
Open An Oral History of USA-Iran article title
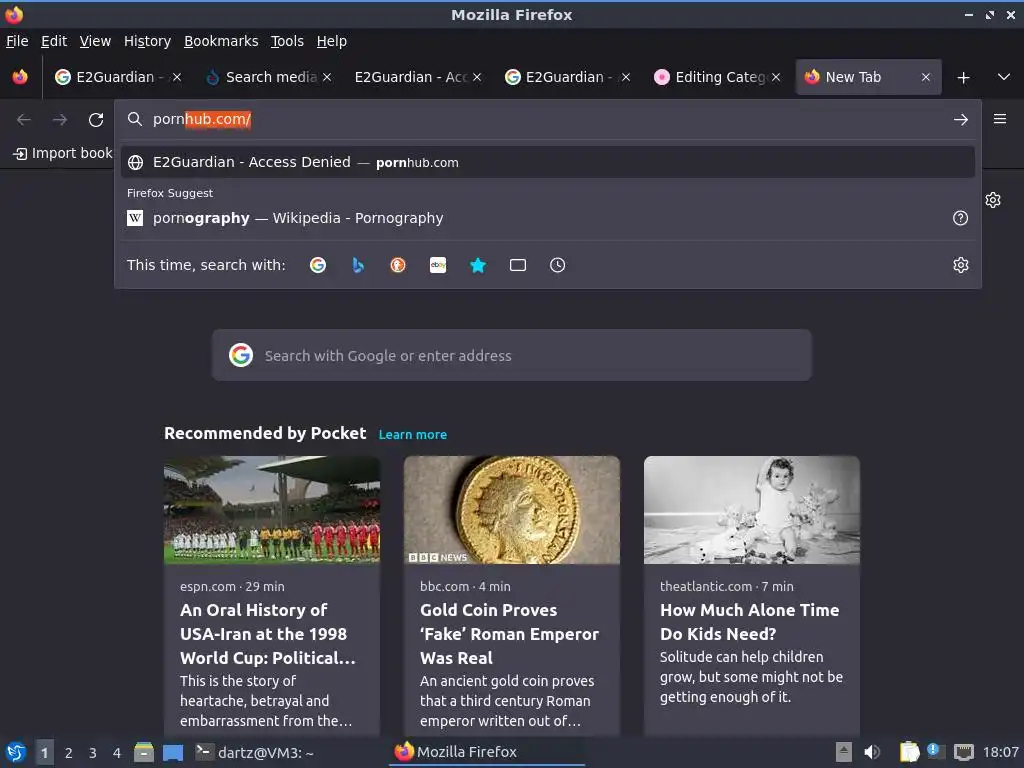pos(268,633)
